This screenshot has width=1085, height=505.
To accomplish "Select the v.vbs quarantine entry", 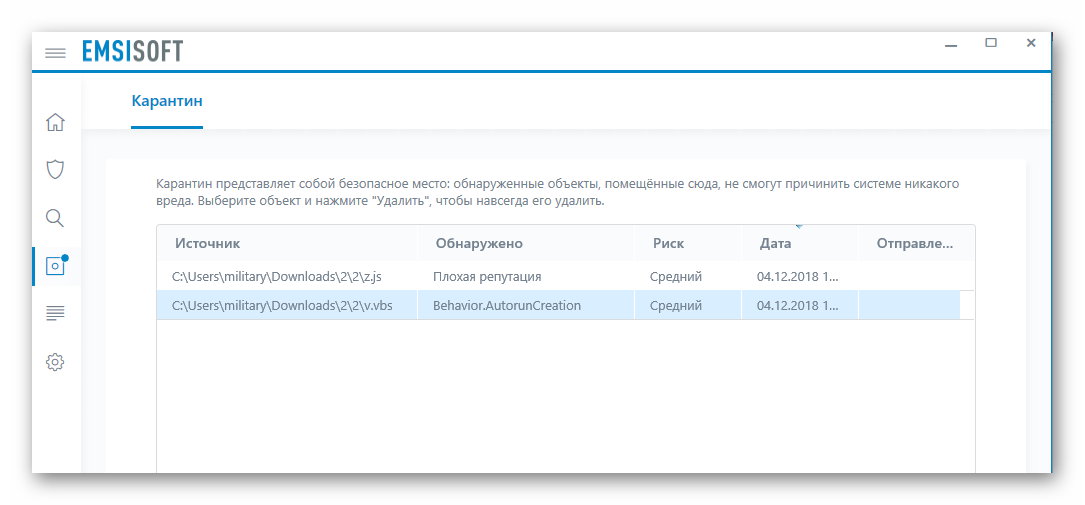I will [565, 305].
